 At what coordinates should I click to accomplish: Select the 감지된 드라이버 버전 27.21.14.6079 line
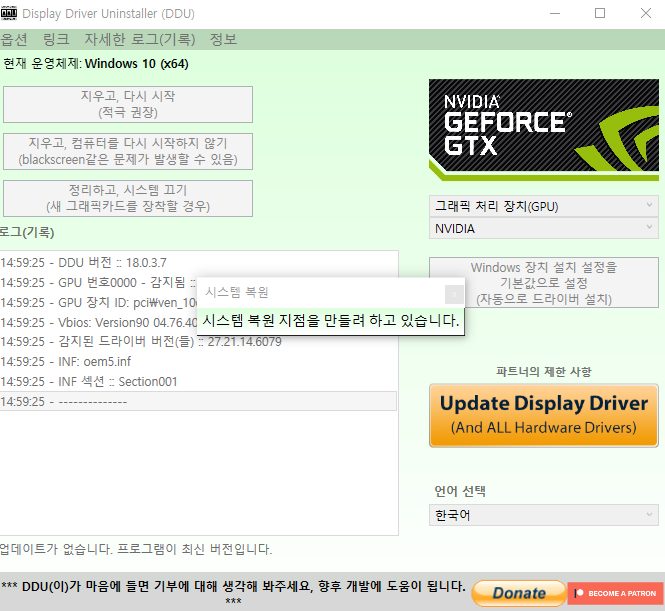pyautogui.click(x=198, y=342)
